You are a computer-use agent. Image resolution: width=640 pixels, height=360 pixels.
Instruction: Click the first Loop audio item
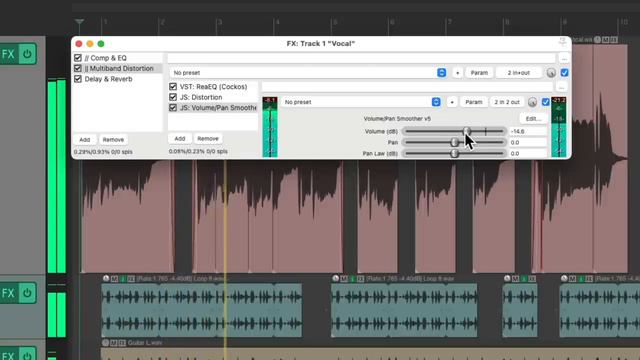pos(202,310)
